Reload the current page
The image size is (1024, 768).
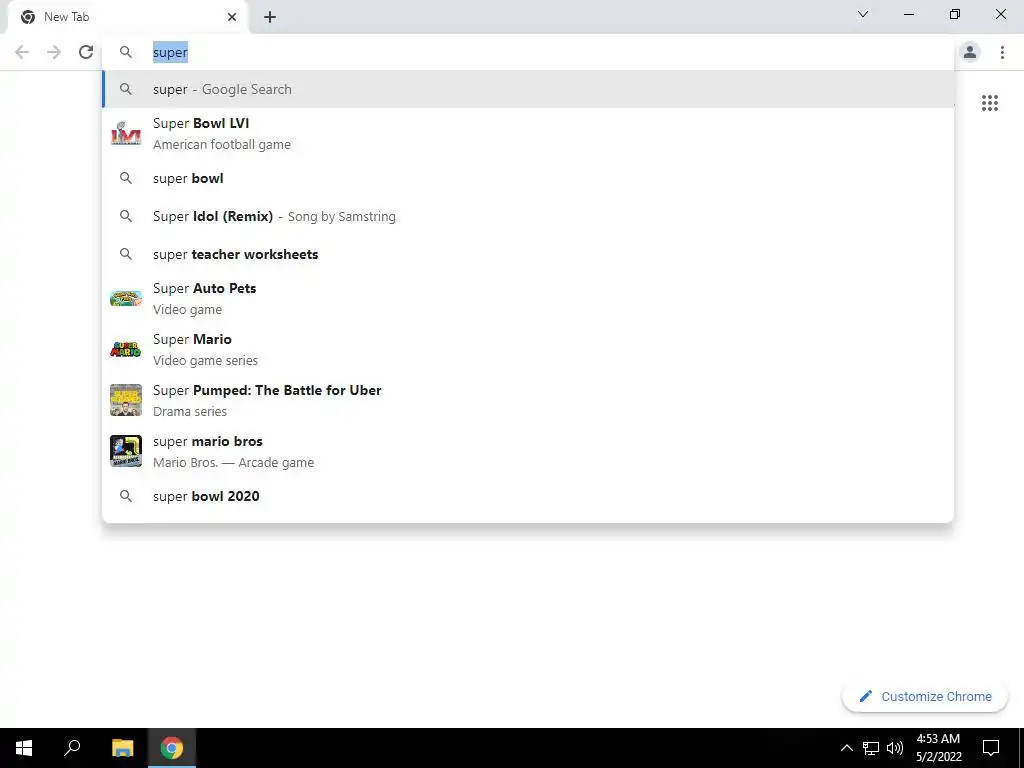[x=86, y=52]
